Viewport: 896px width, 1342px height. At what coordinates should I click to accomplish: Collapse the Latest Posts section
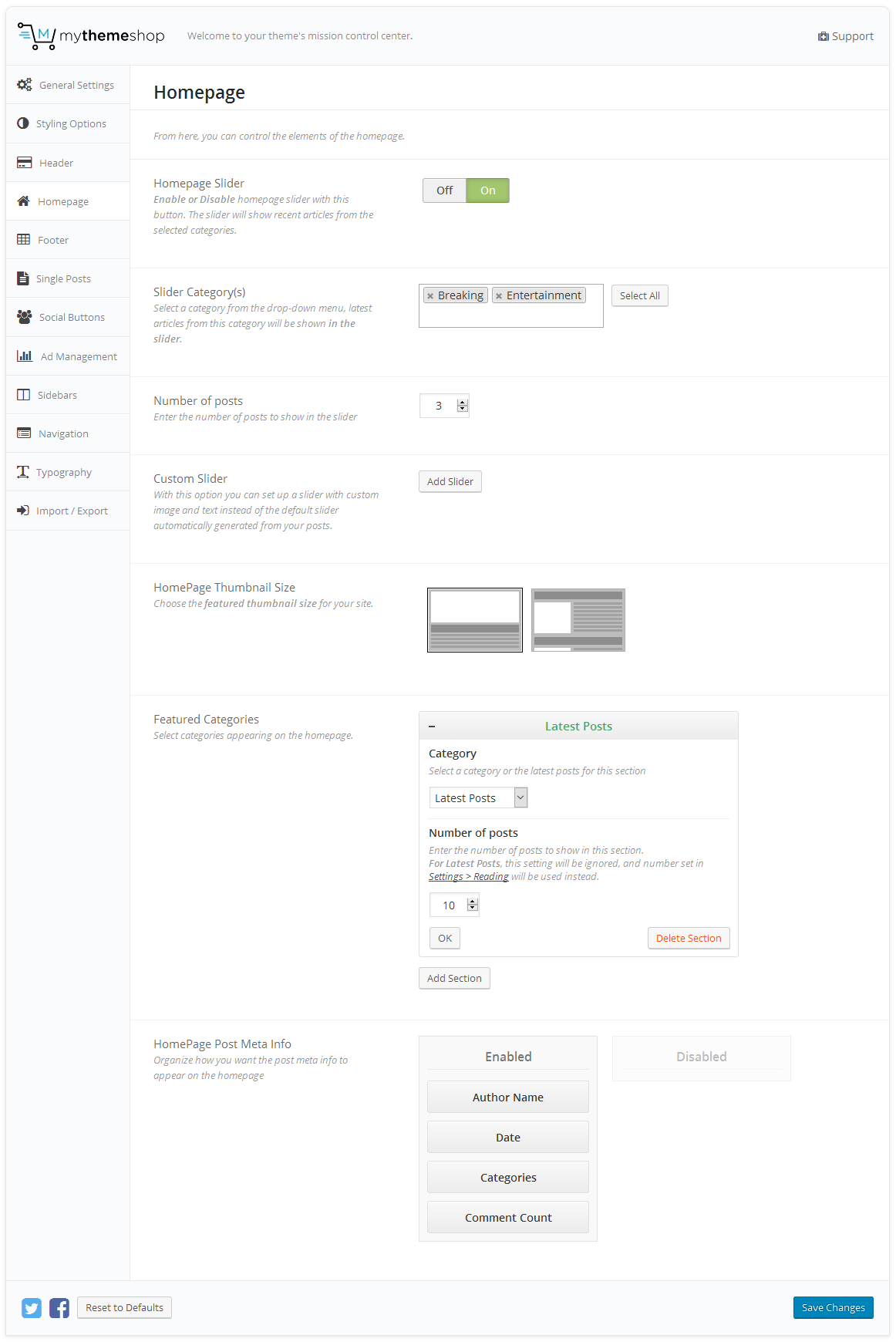[x=432, y=727]
